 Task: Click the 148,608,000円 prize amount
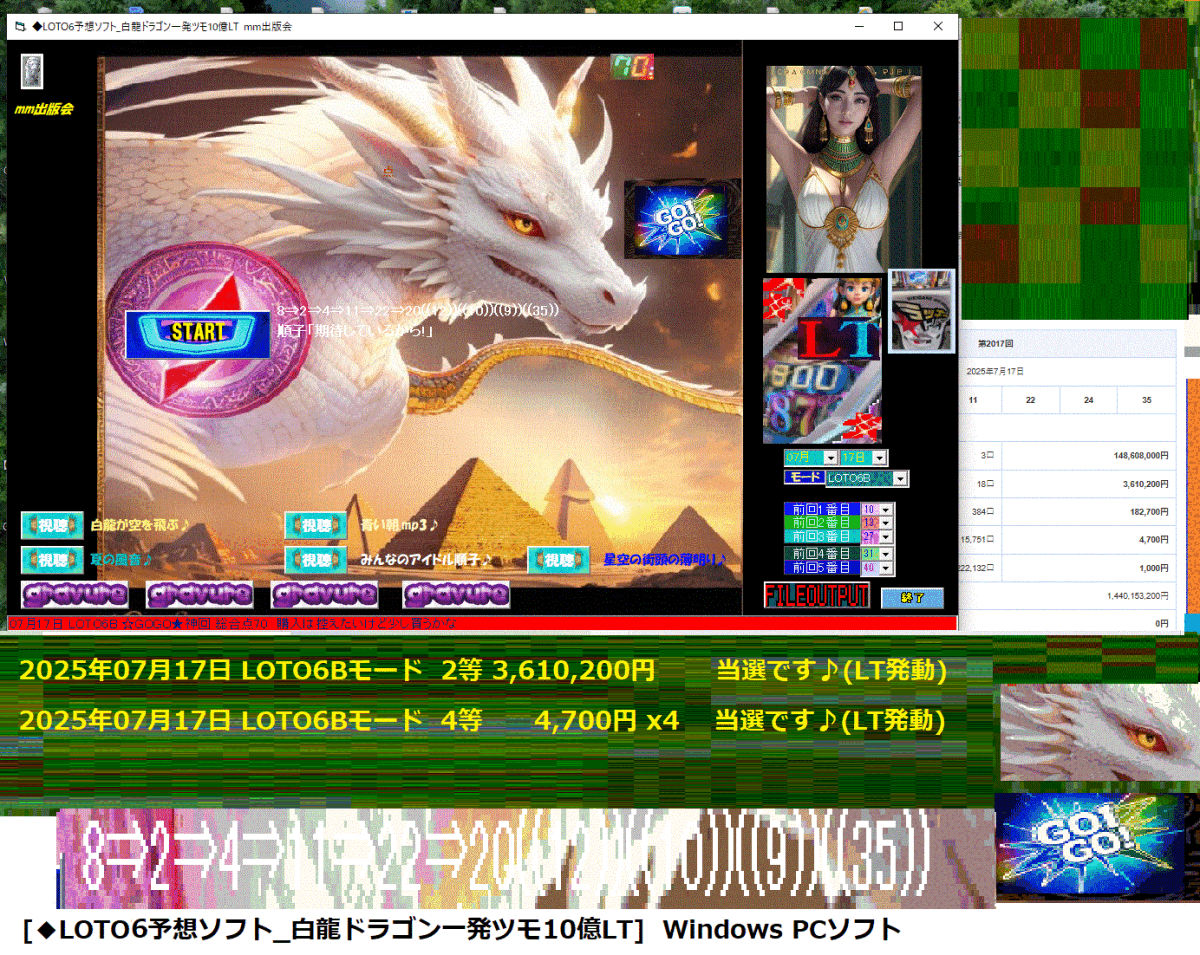tap(1141, 455)
